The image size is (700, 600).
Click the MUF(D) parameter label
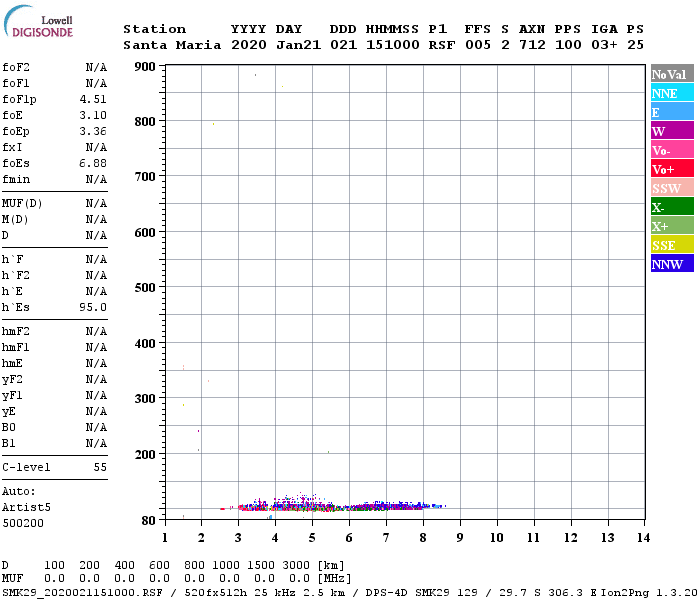[22, 204]
